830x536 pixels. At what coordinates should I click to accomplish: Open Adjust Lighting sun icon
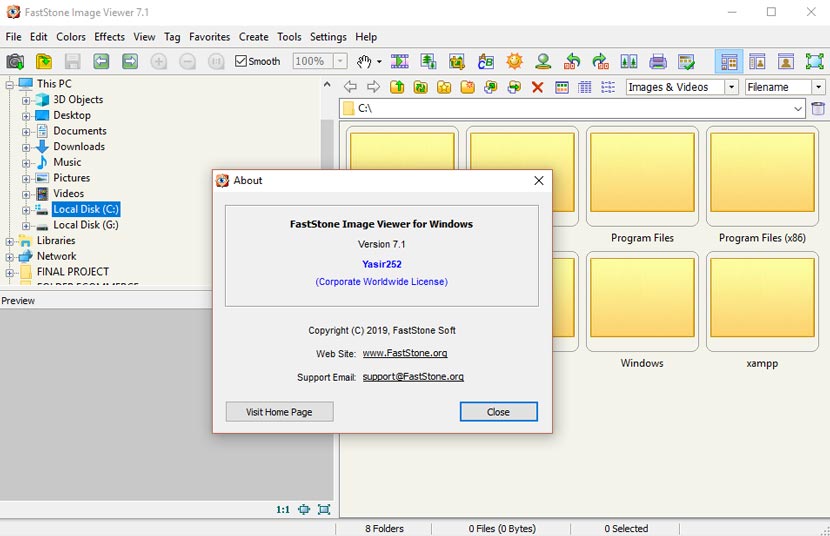(x=514, y=61)
